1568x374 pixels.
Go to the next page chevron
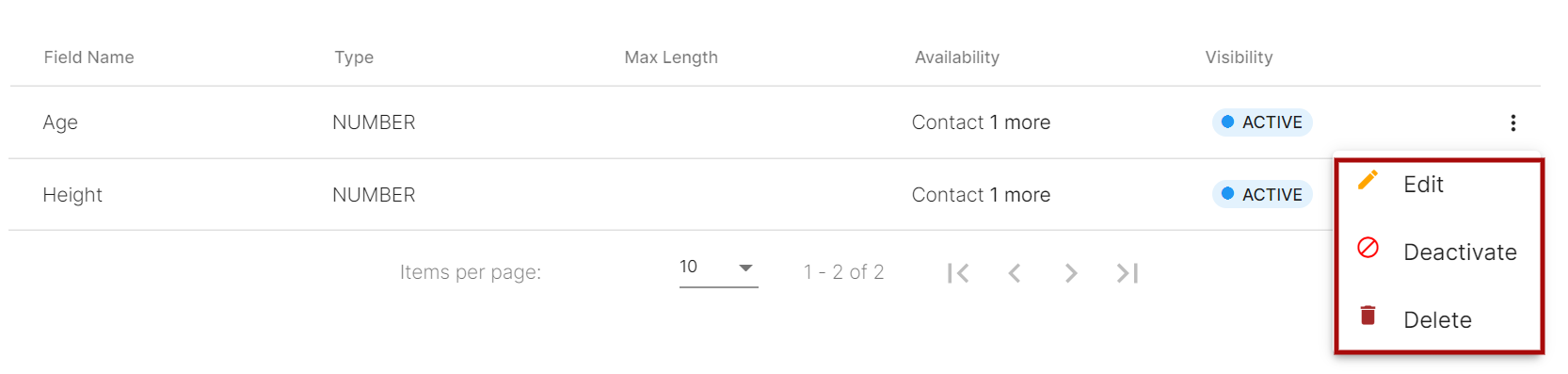pos(1070,273)
